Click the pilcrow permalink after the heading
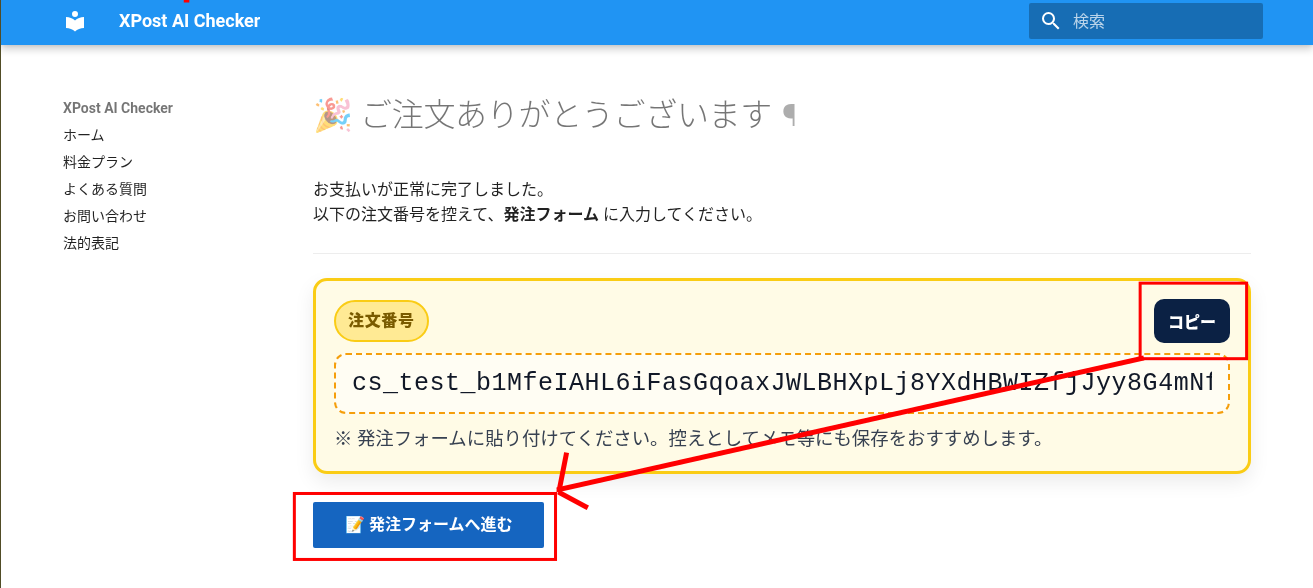 click(790, 115)
